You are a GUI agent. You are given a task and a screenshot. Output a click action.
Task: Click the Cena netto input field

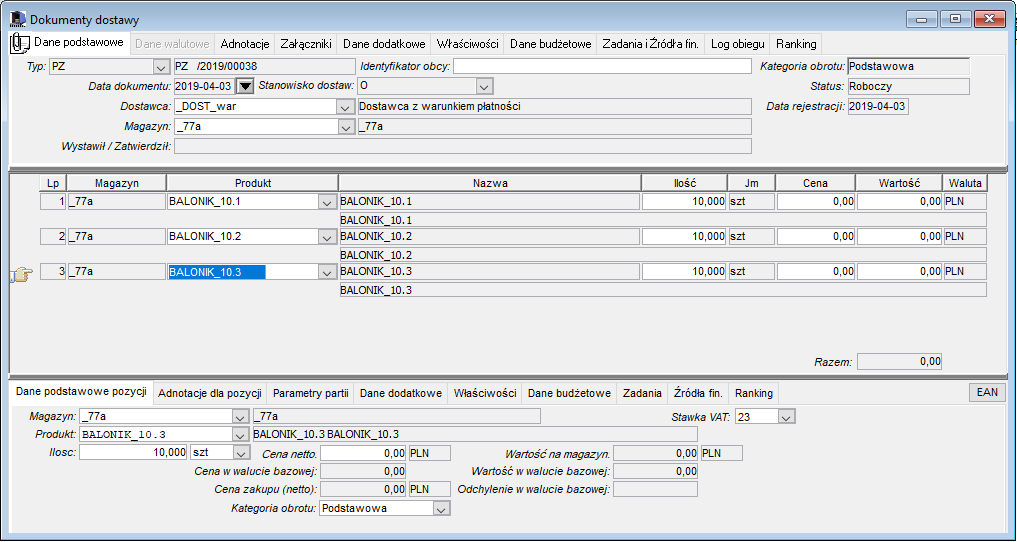point(363,453)
